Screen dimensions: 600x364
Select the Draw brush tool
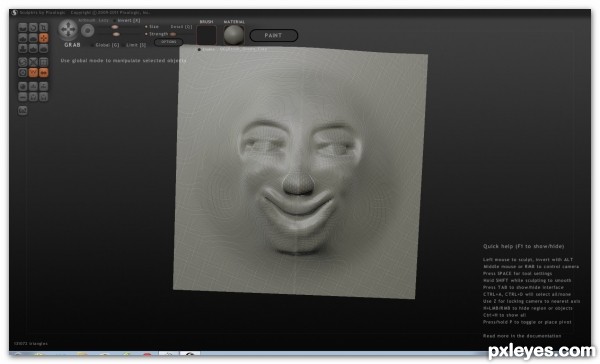(23, 38)
